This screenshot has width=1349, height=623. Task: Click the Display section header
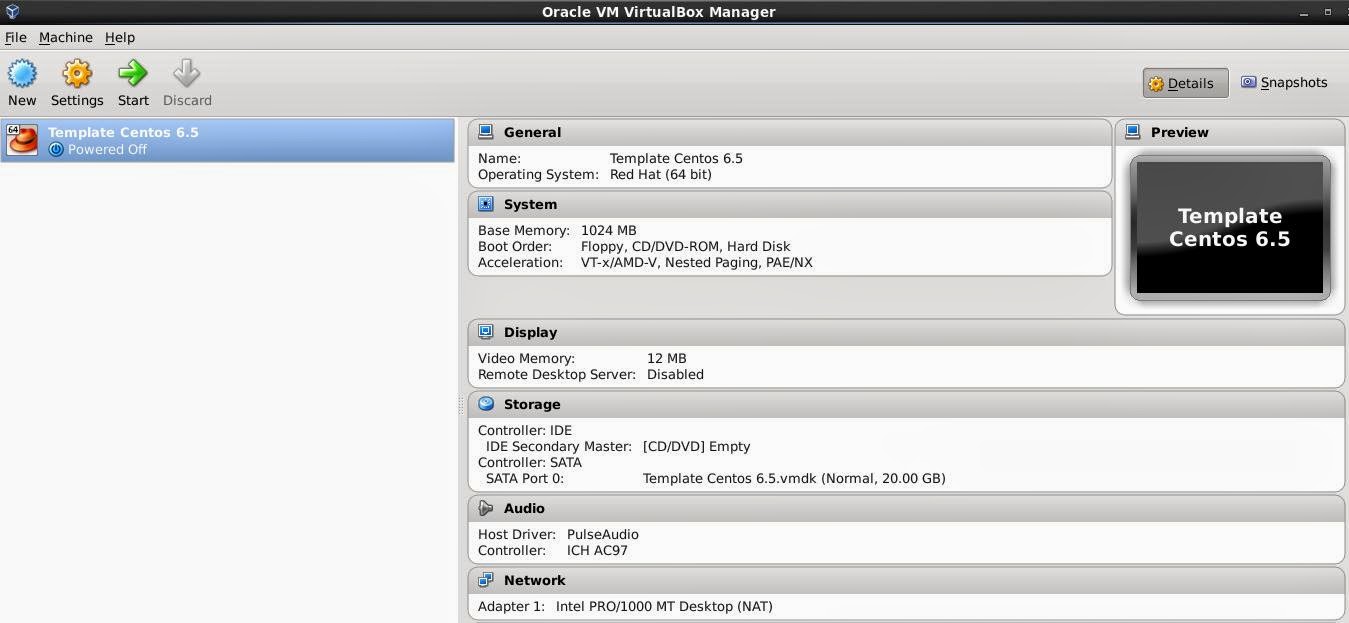(906, 332)
